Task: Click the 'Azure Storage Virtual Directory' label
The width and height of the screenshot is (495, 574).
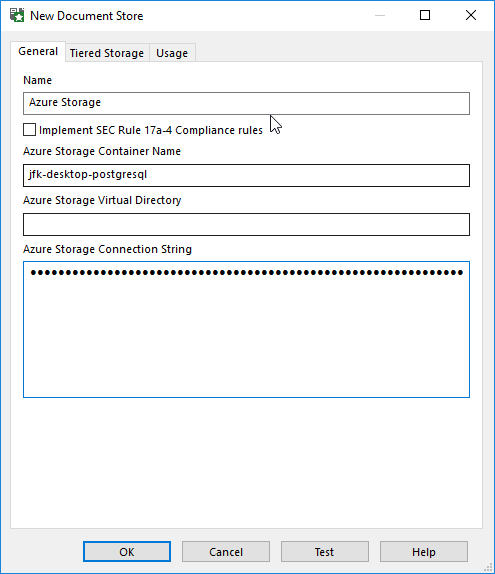Action: click(x=102, y=200)
